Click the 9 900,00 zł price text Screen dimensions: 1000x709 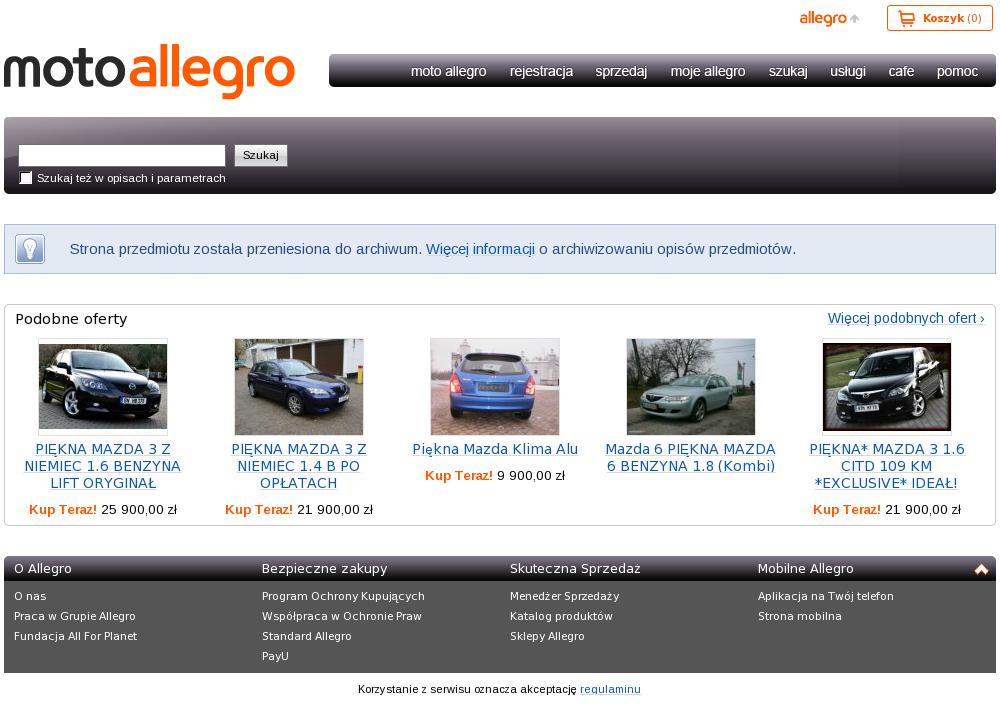(531, 476)
